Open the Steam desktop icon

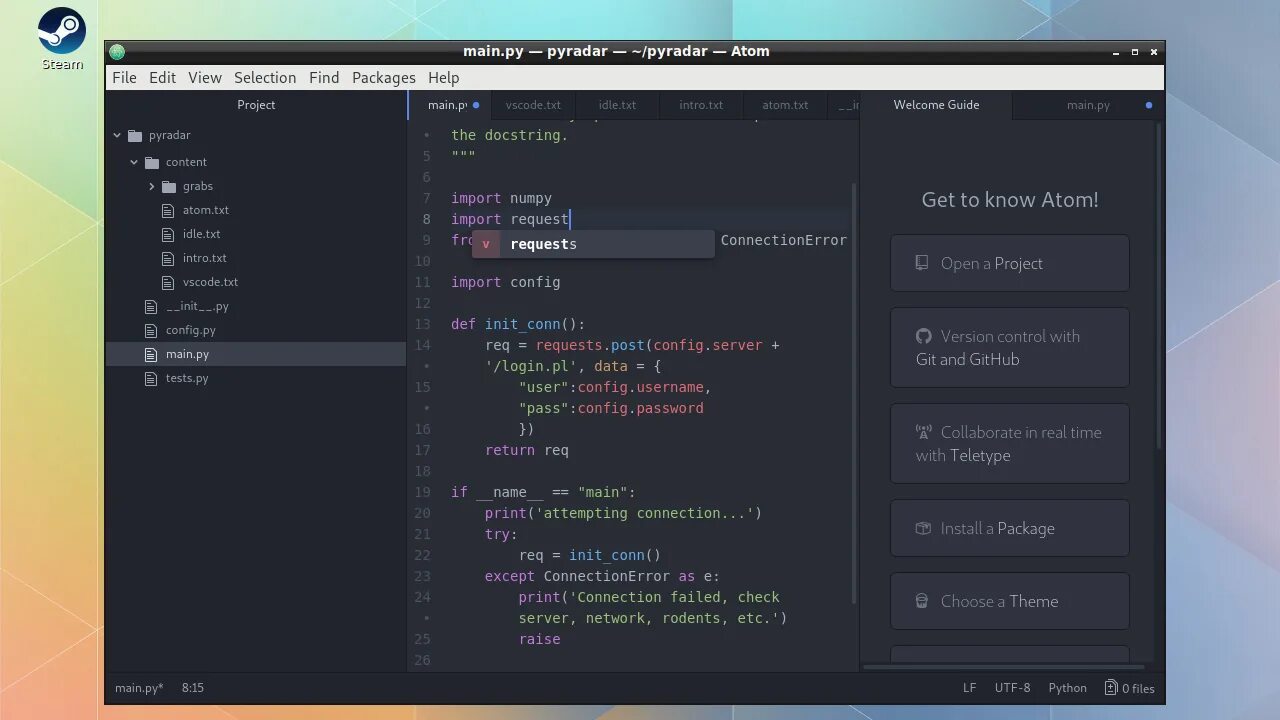pyautogui.click(x=62, y=40)
